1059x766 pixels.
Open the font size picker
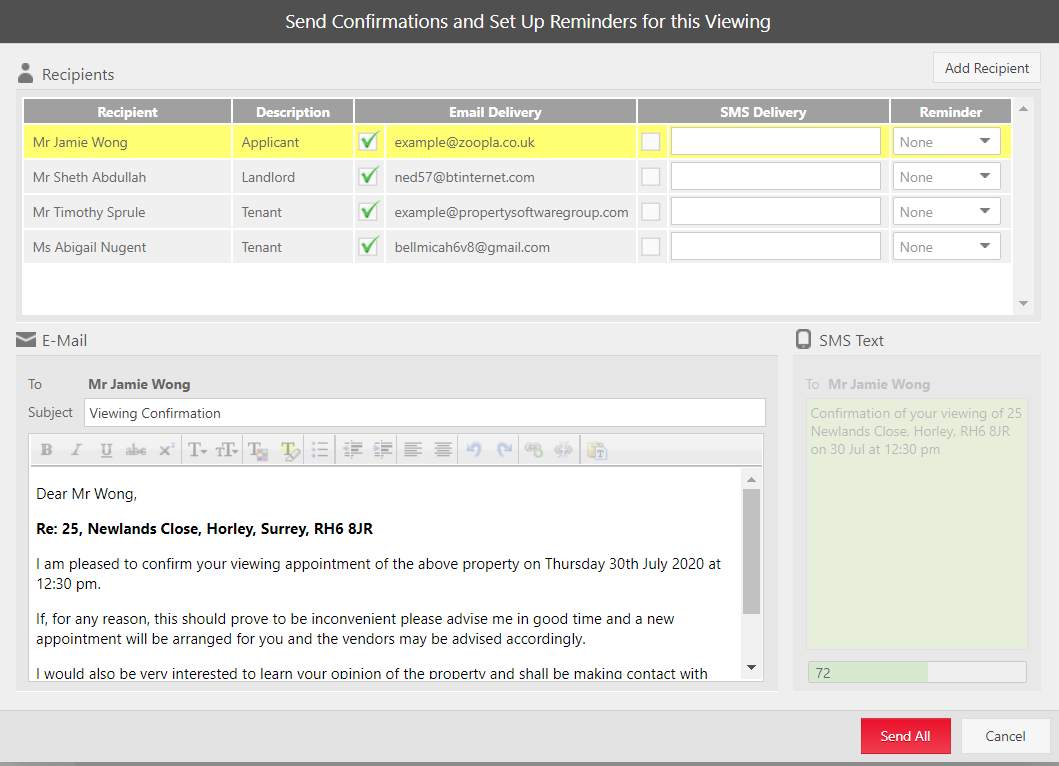(227, 450)
